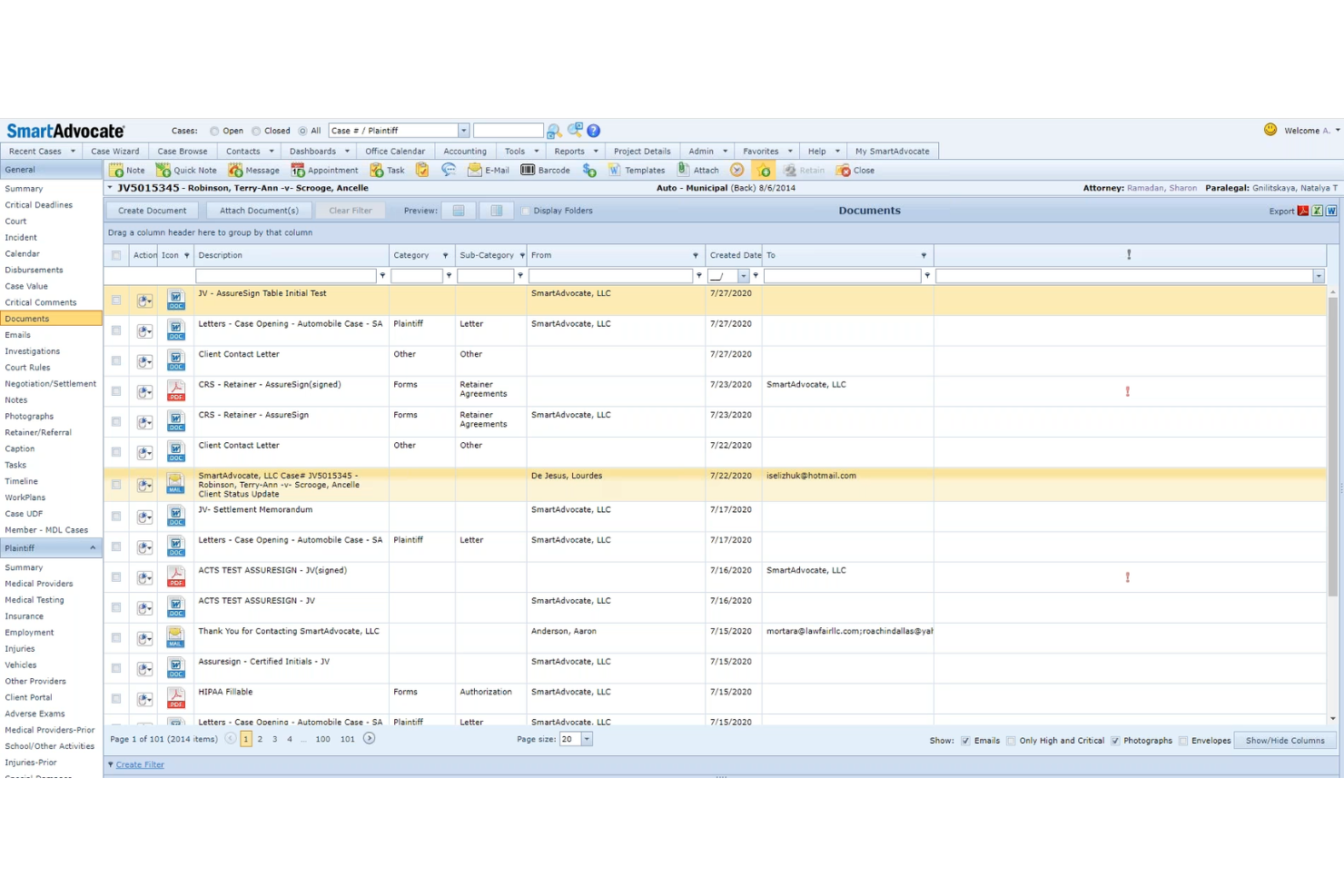Click the Description filter input field
This screenshot has height=896, width=1344.
click(286, 276)
